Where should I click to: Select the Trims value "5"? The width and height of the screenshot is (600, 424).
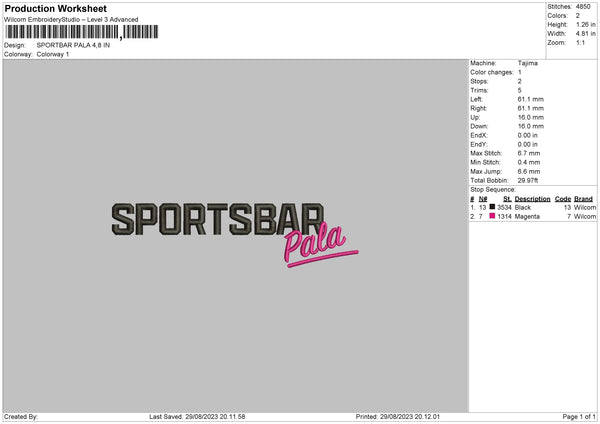point(520,90)
